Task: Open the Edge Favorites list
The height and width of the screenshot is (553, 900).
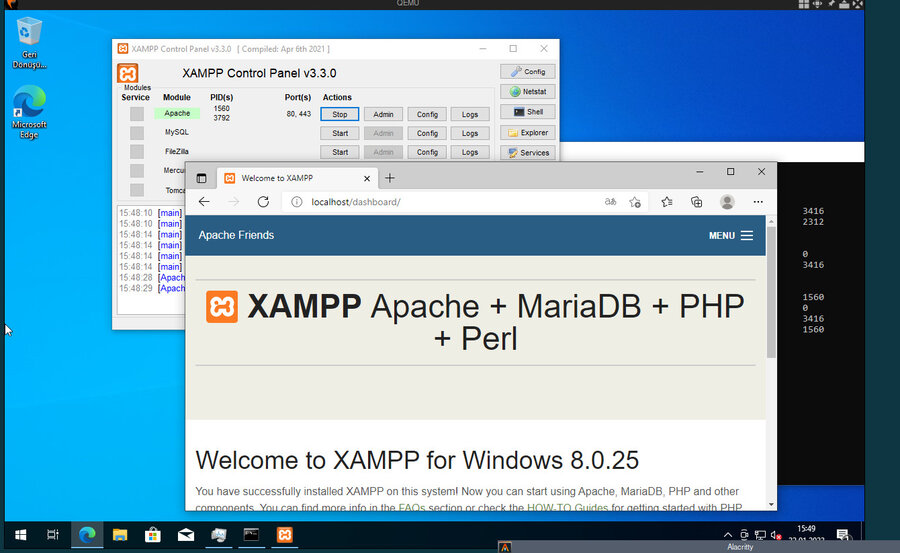Action: [x=666, y=202]
